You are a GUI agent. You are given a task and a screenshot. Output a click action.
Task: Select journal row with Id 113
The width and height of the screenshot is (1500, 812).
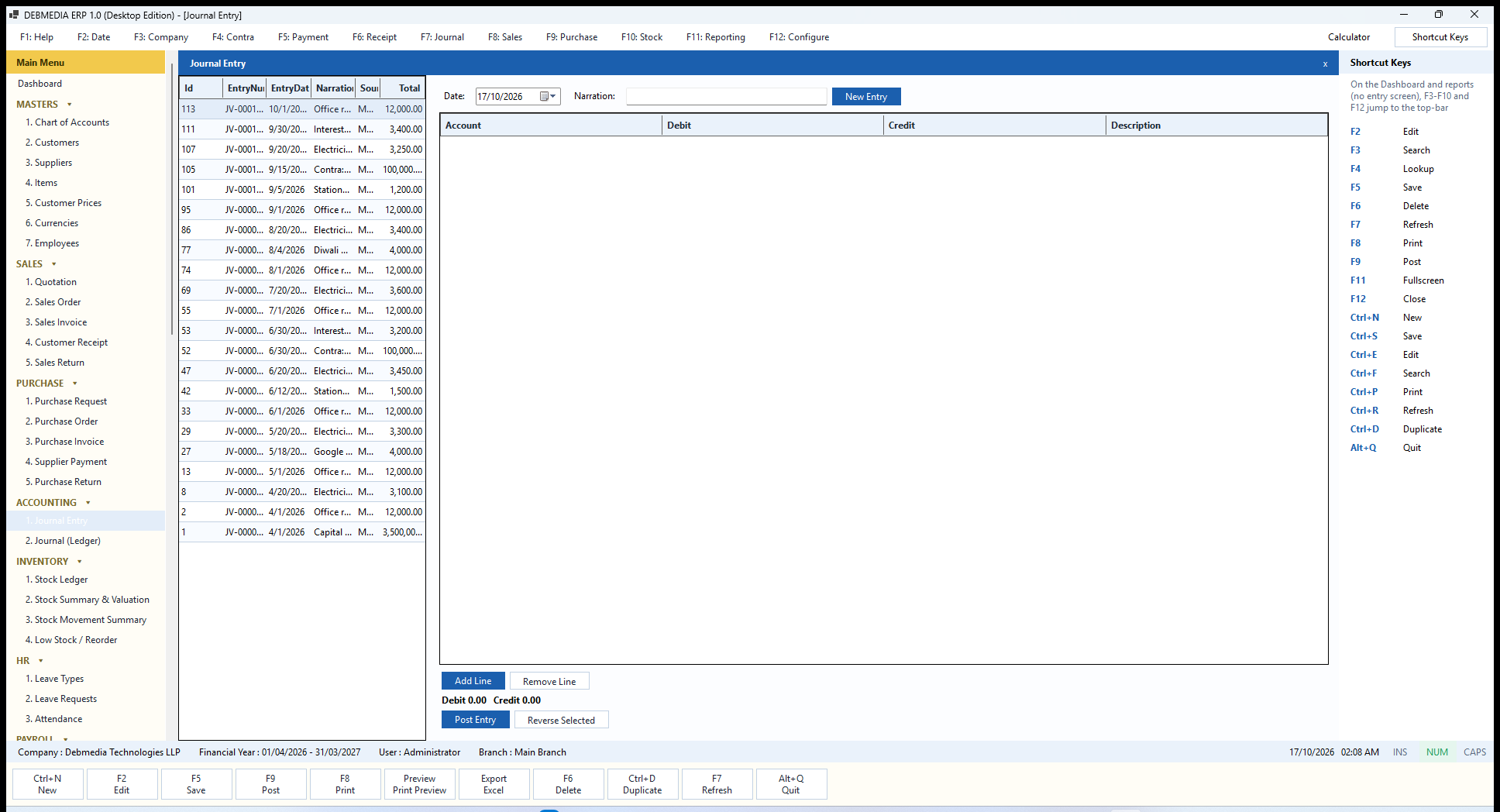302,109
